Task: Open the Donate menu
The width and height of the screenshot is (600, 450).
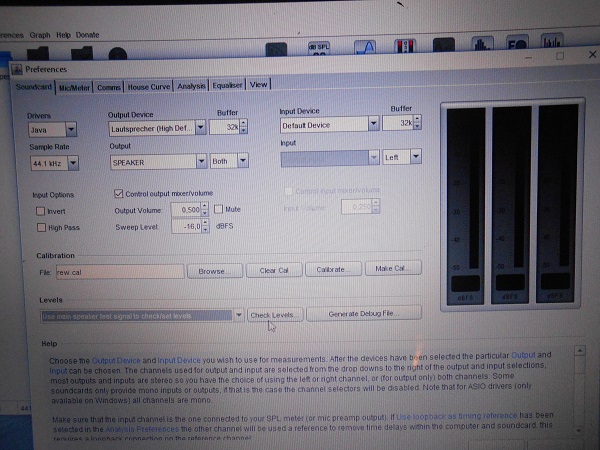Action: coord(88,35)
